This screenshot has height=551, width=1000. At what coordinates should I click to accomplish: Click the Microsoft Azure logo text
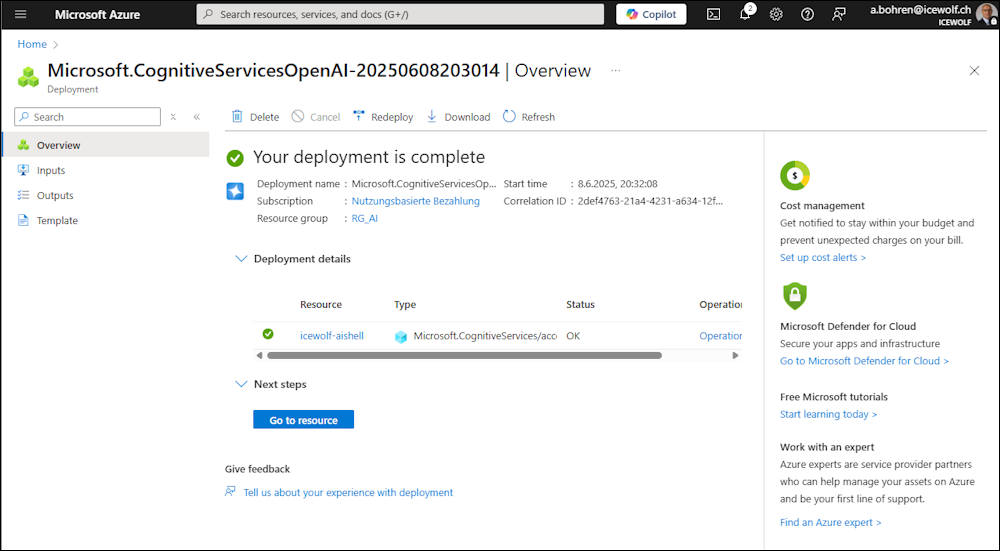(98, 14)
